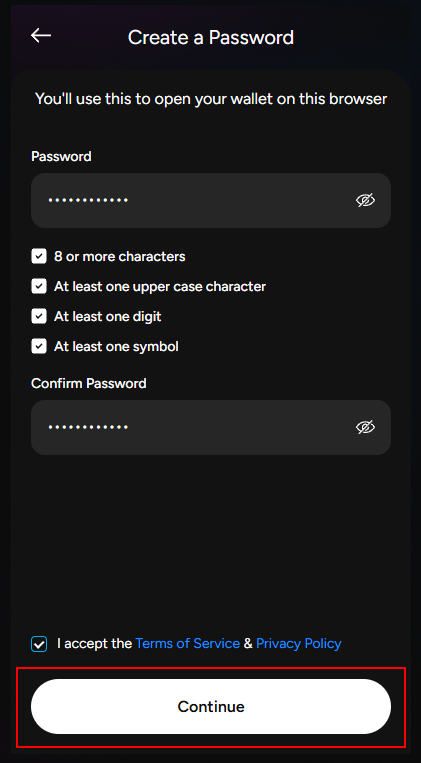Image resolution: width=421 pixels, height=763 pixels.
Task: Click the open your wallet subtitle text
Action: point(211,99)
